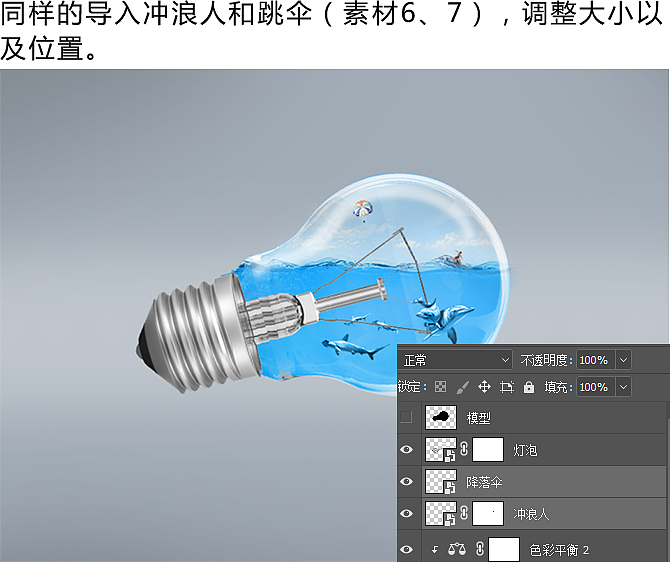Click the 不透明度 label
Screen dimensions: 670x562
pos(547,360)
